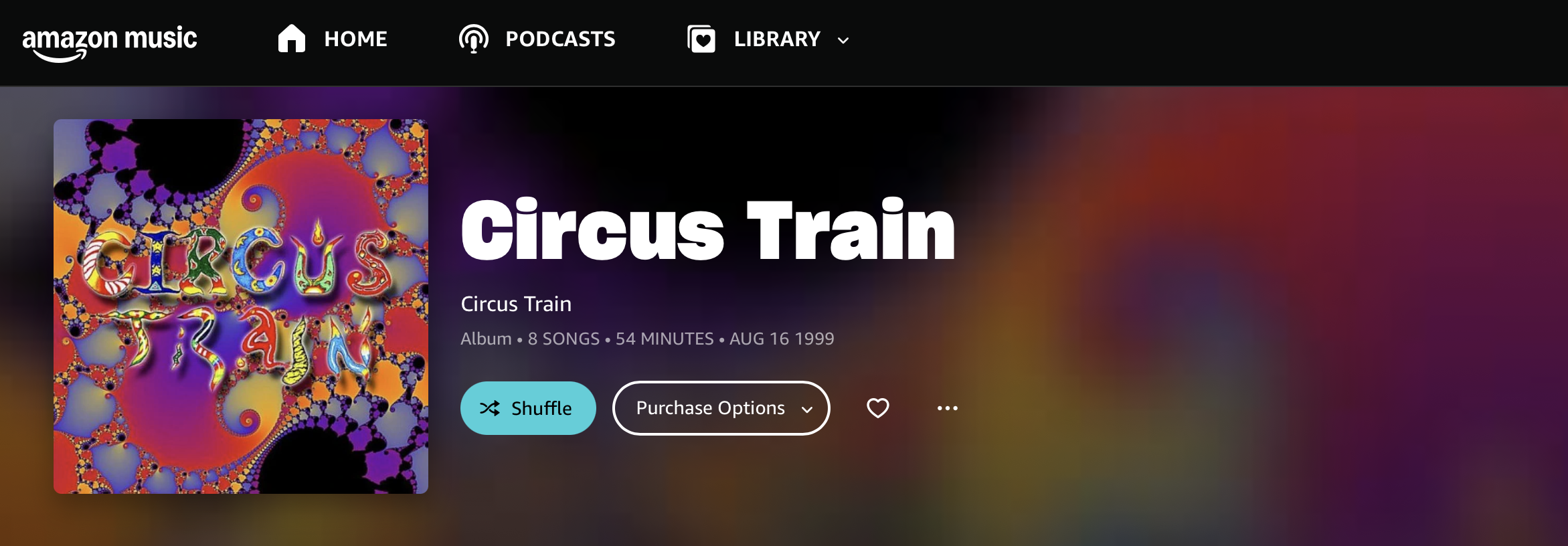The image size is (1568, 546).
Task: Click the Home house icon
Action: coord(292,39)
